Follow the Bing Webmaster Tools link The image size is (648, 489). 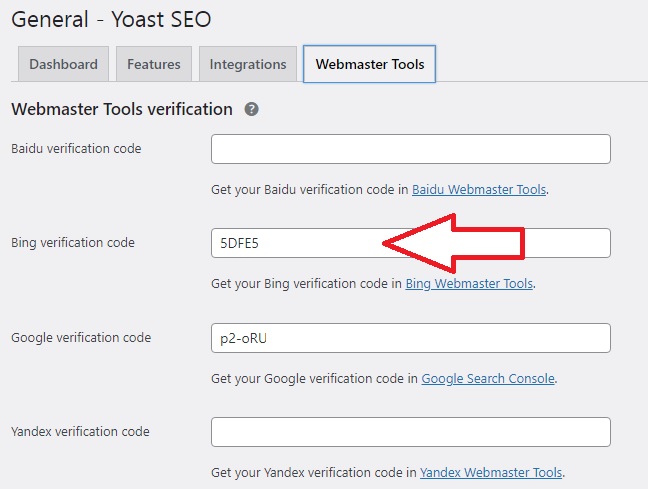coord(469,284)
